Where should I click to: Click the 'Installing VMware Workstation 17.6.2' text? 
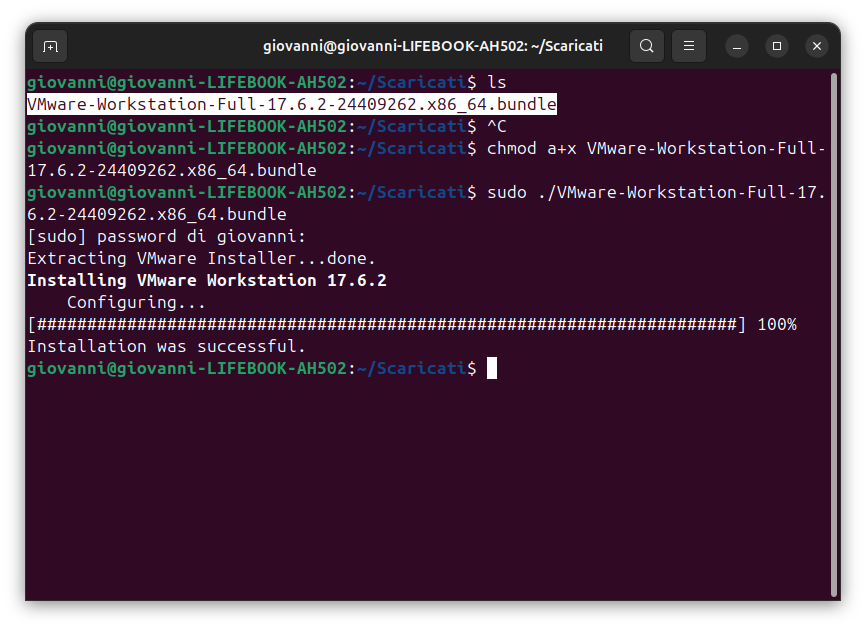[207, 281]
